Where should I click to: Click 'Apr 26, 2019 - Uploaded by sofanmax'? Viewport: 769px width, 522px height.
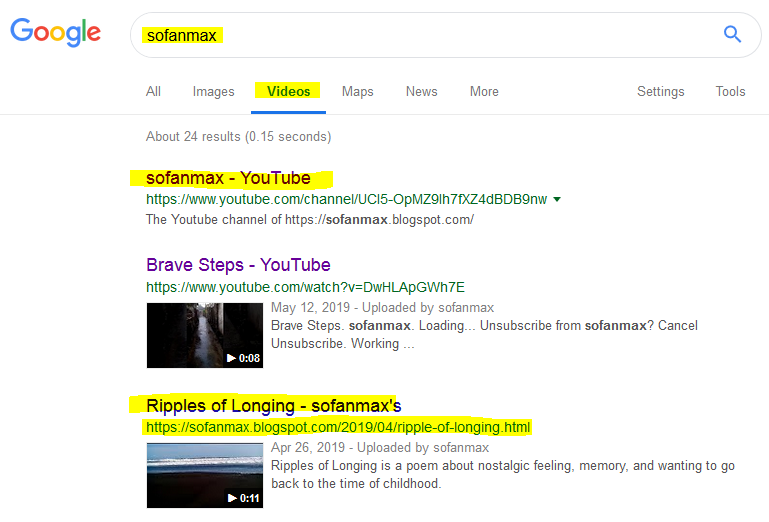point(380,447)
